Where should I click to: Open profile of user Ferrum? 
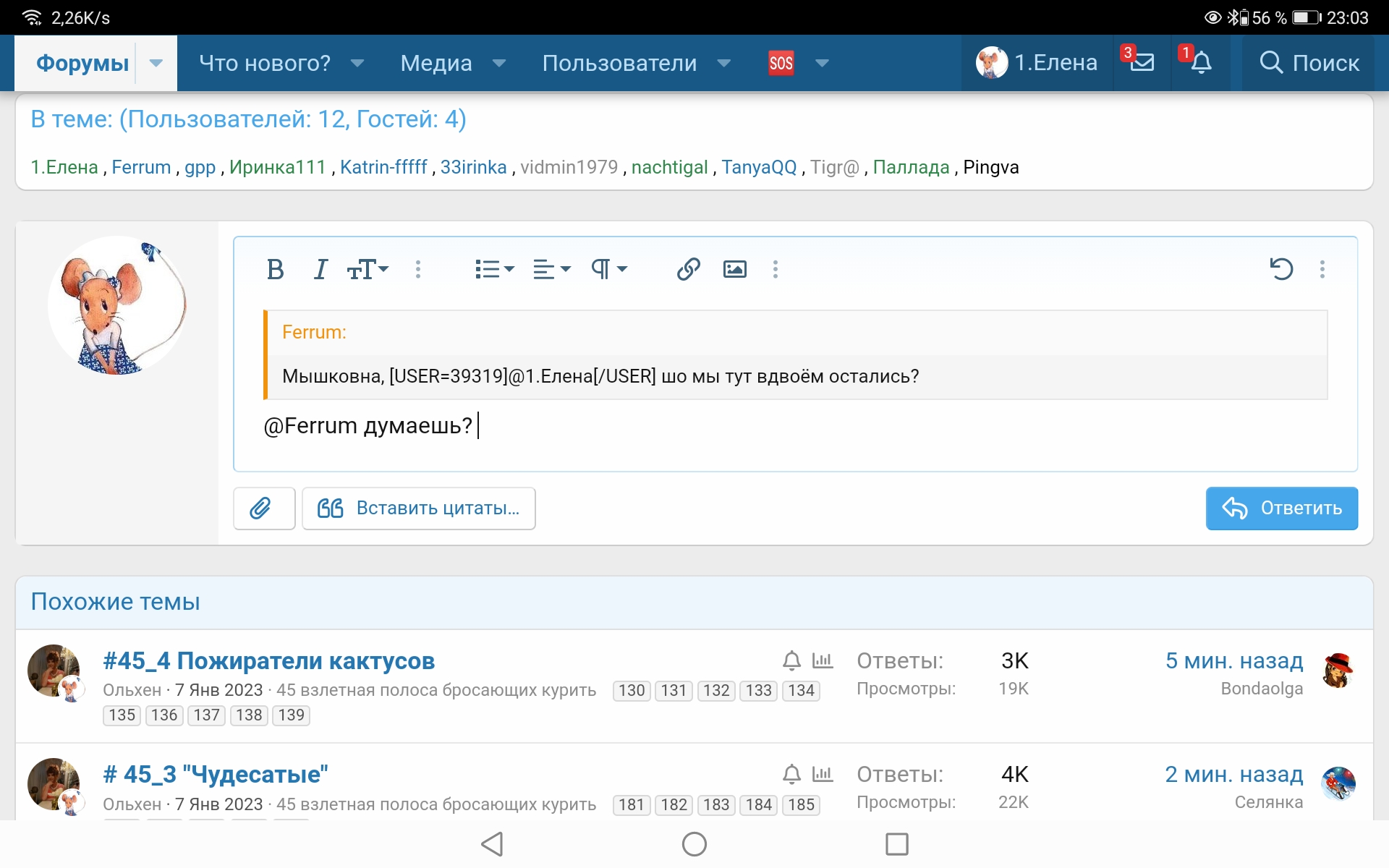point(141,167)
